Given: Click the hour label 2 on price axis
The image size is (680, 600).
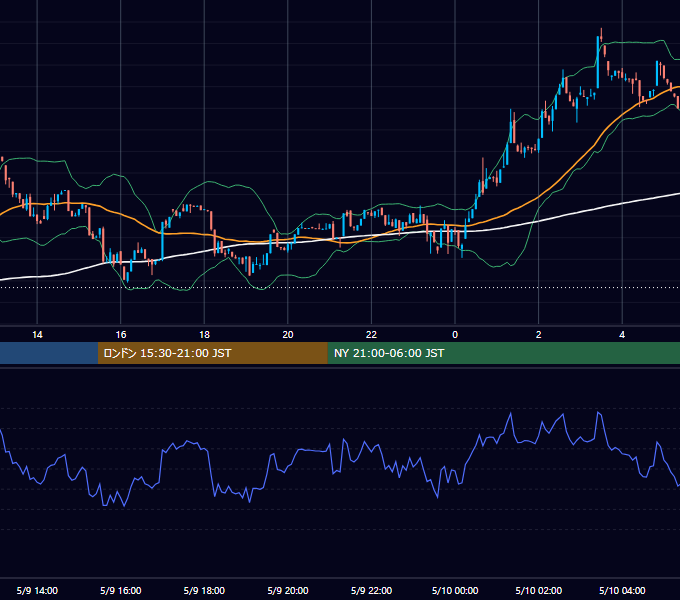Looking at the screenshot, I should point(539,334).
